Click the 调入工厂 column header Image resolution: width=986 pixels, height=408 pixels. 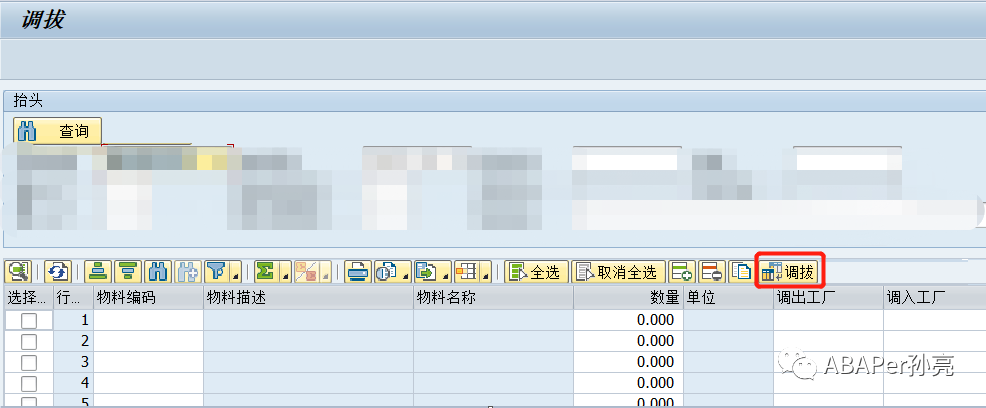934,298
